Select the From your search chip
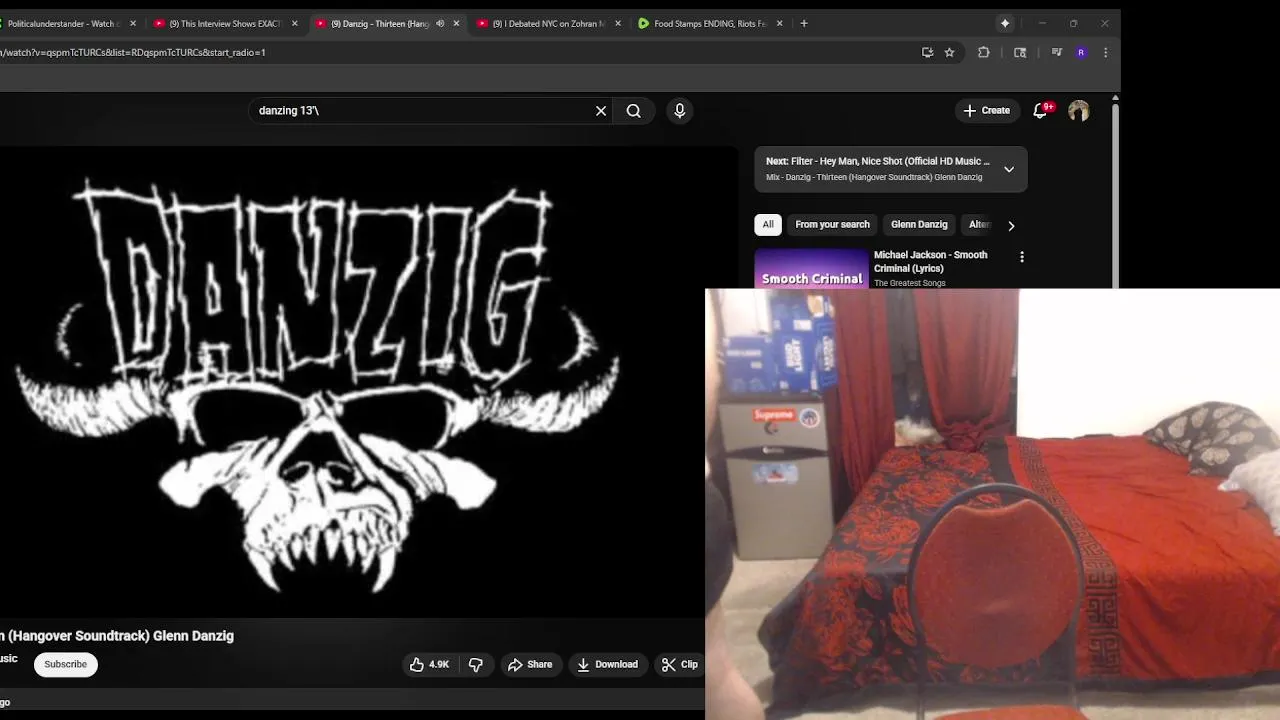The height and width of the screenshot is (720, 1280). click(832, 225)
